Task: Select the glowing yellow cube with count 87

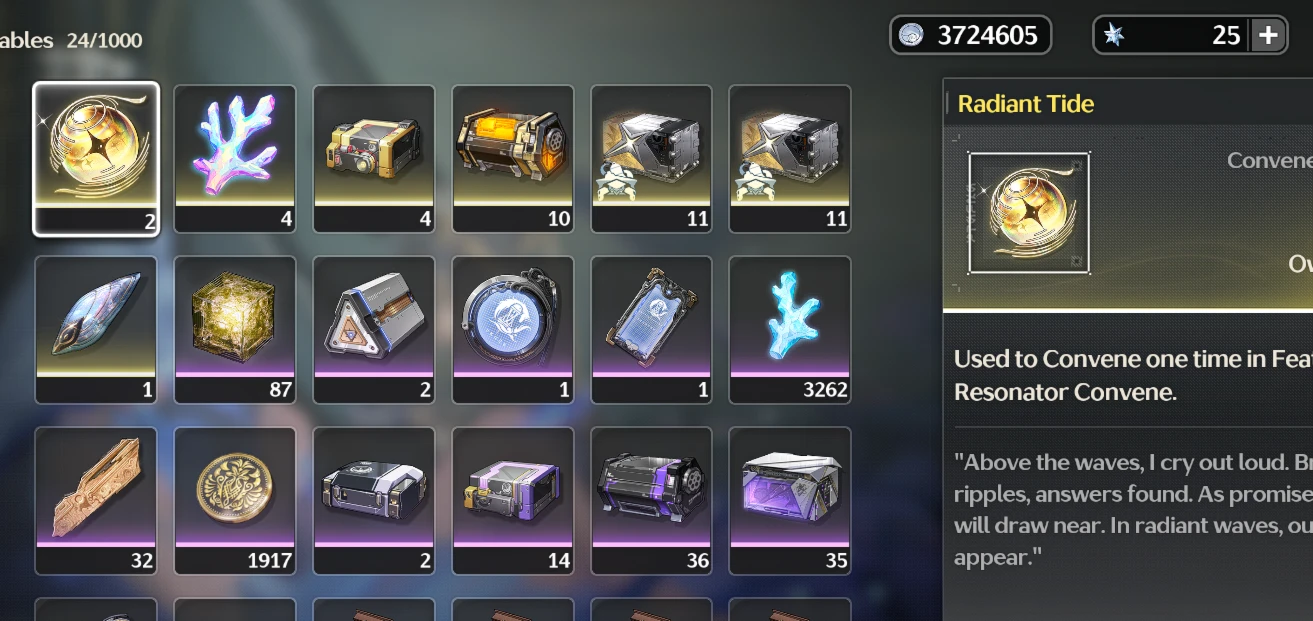Action: pyautogui.click(x=235, y=329)
